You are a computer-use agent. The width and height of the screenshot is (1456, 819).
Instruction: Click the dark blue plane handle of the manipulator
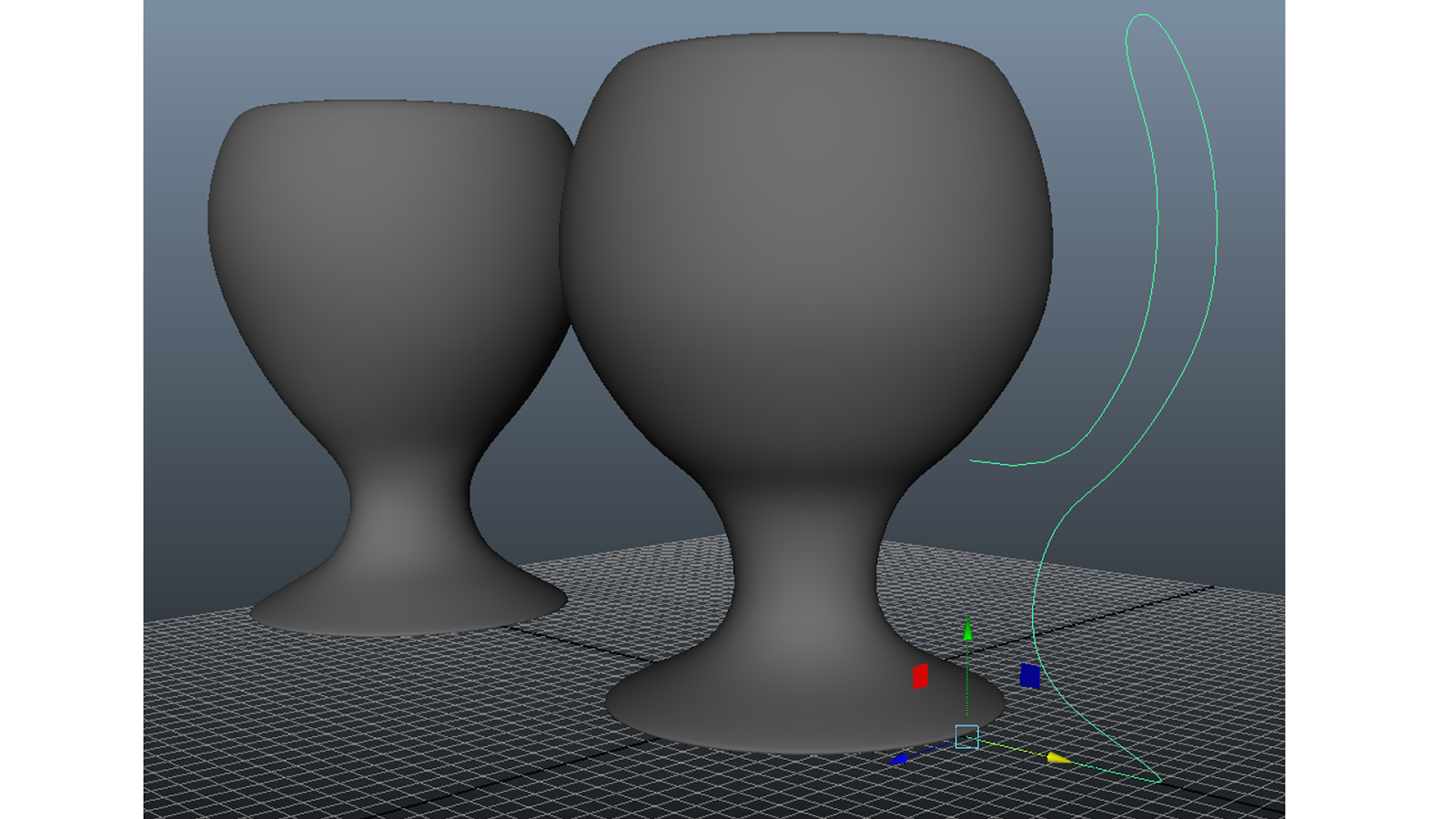(x=1030, y=675)
